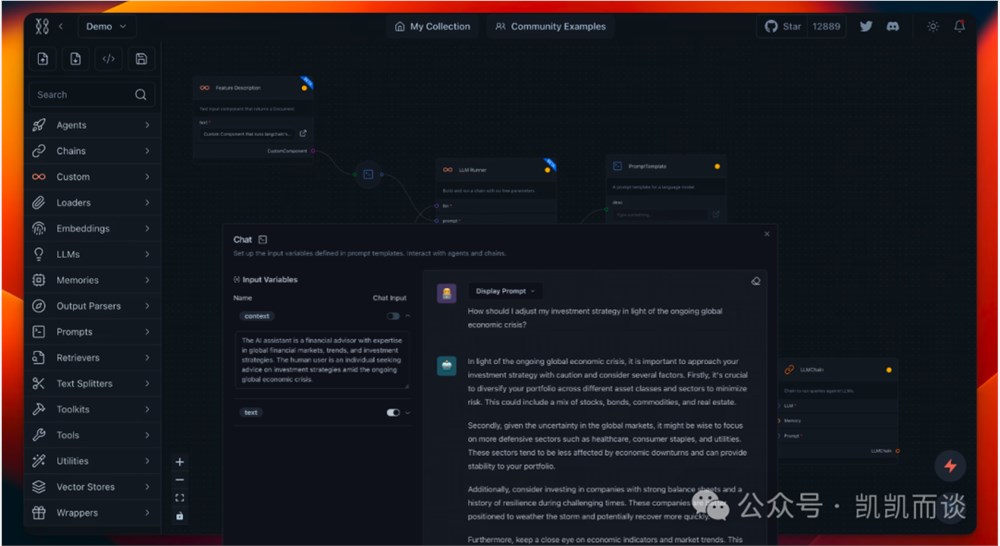Open notifications bell icon
The image size is (1000, 546).
[x=959, y=26]
